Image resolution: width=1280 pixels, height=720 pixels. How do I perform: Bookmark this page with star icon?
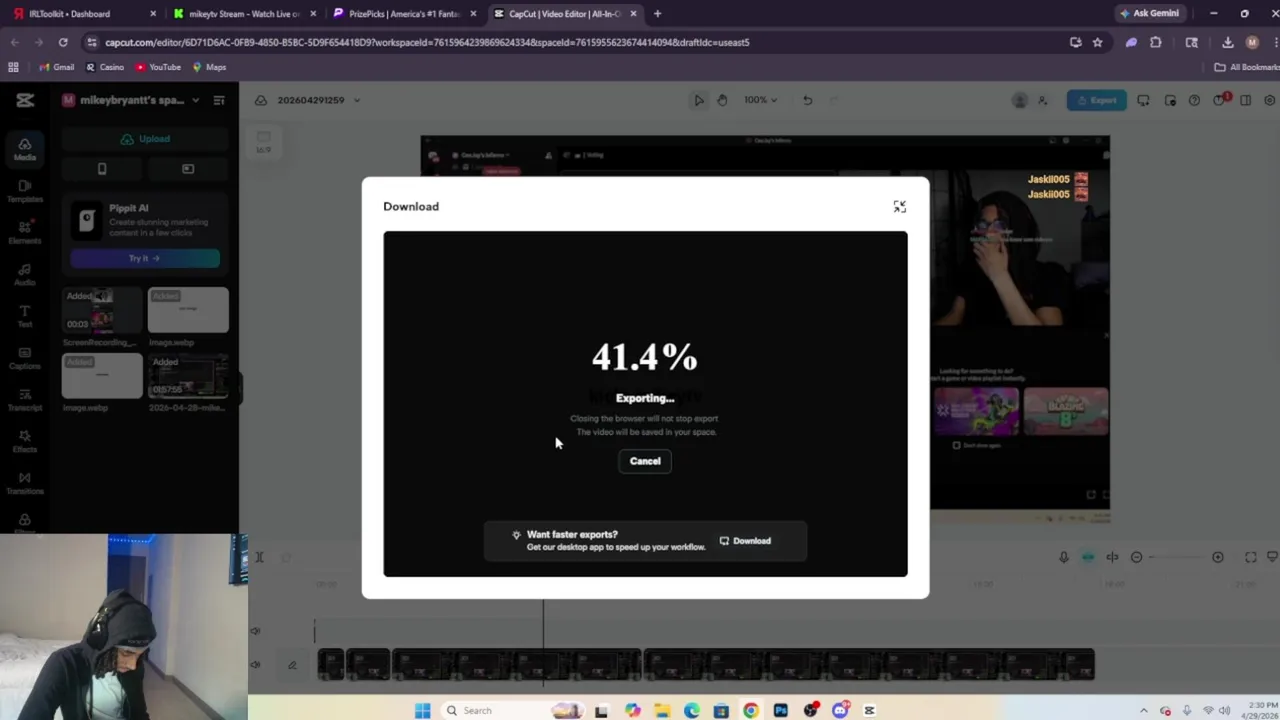[1097, 42]
